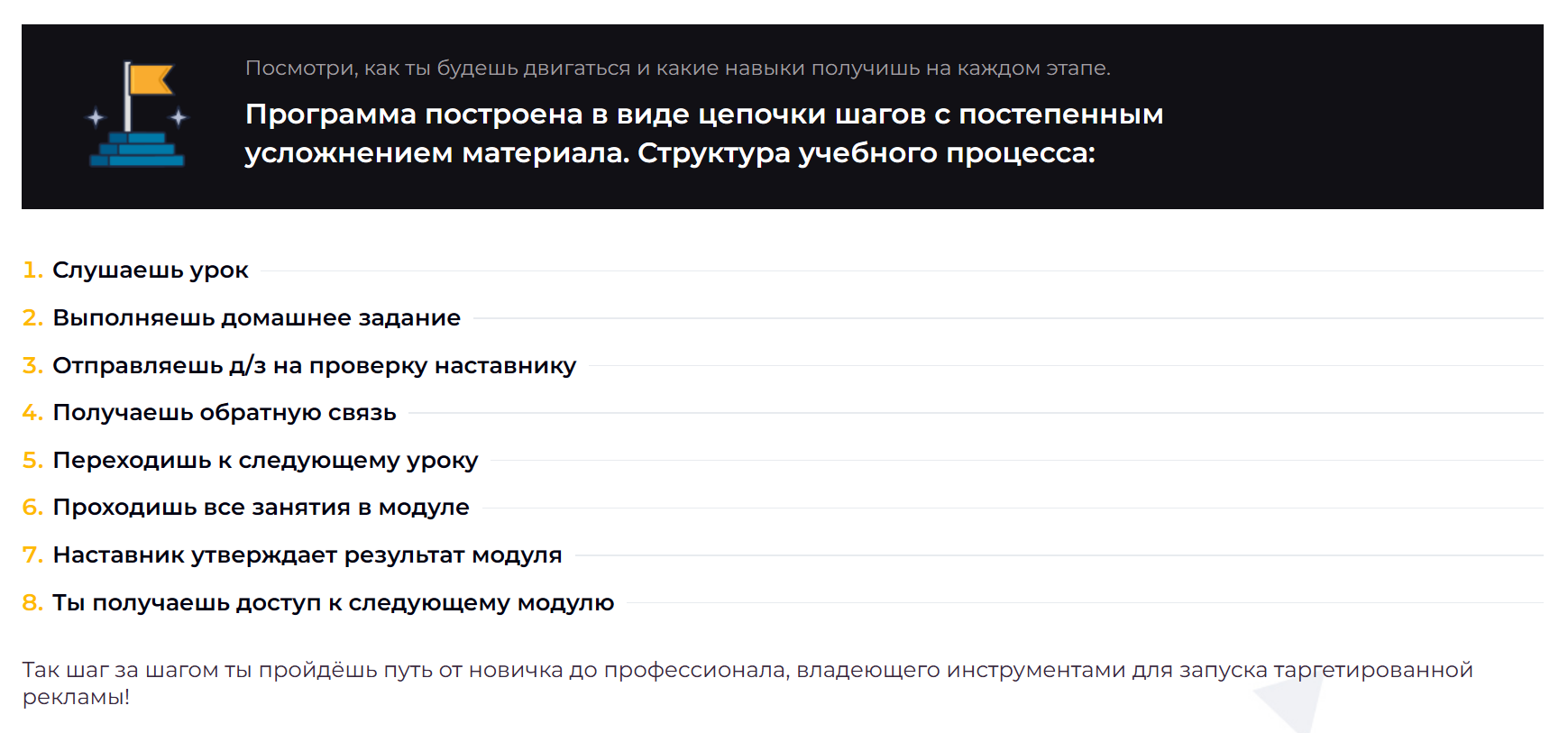Click the orange number 2 marker

click(x=32, y=318)
